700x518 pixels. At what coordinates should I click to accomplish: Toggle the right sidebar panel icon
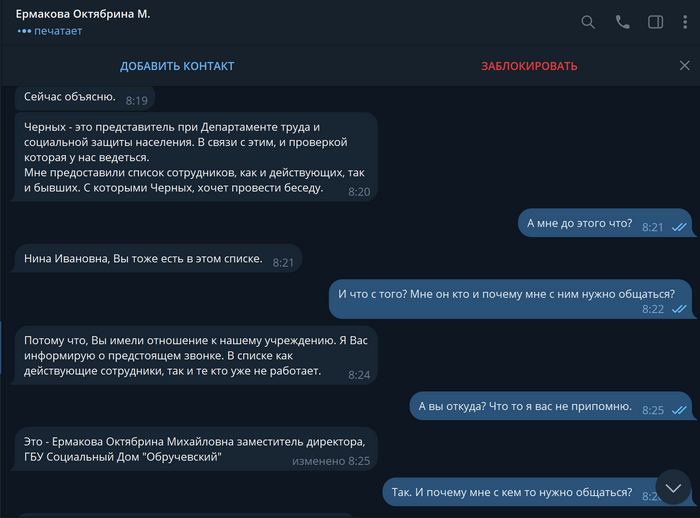pos(656,22)
